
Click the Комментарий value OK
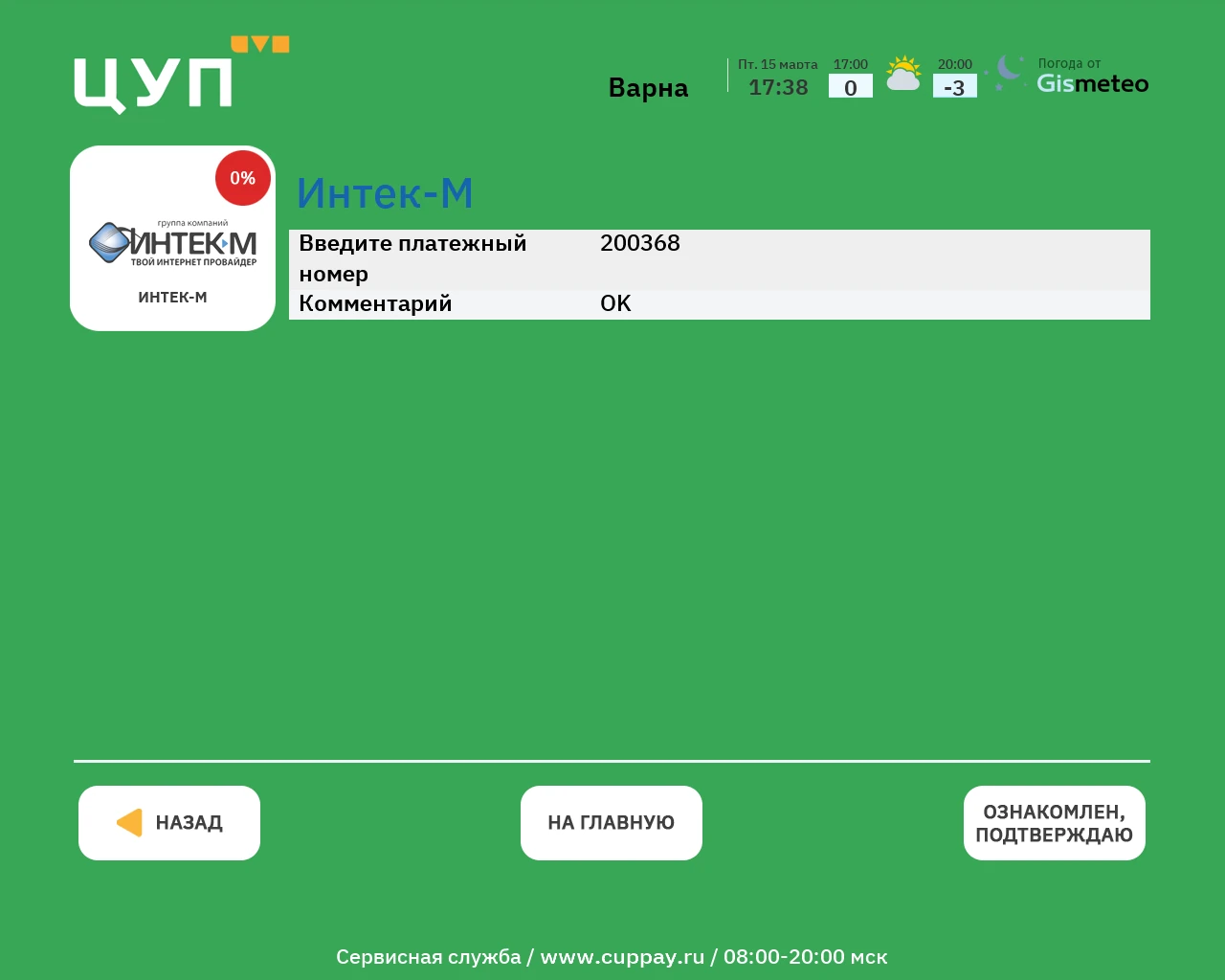coord(615,303)
